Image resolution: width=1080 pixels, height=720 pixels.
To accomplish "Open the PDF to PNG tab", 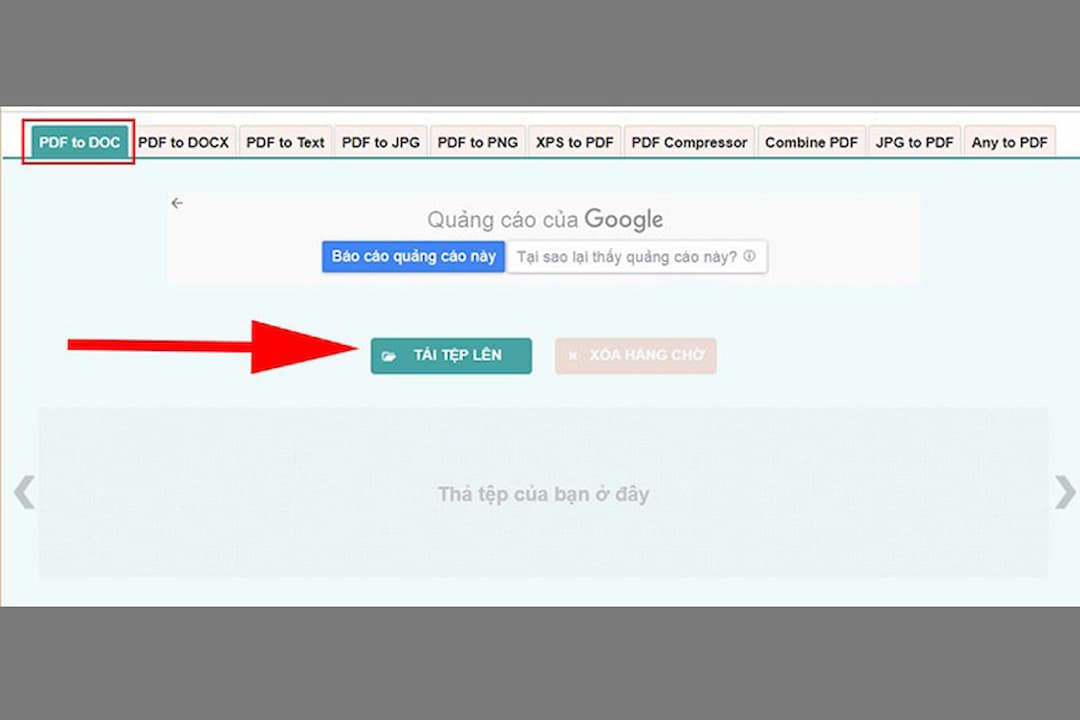I will pyautogui.click(x=478, y=142).
